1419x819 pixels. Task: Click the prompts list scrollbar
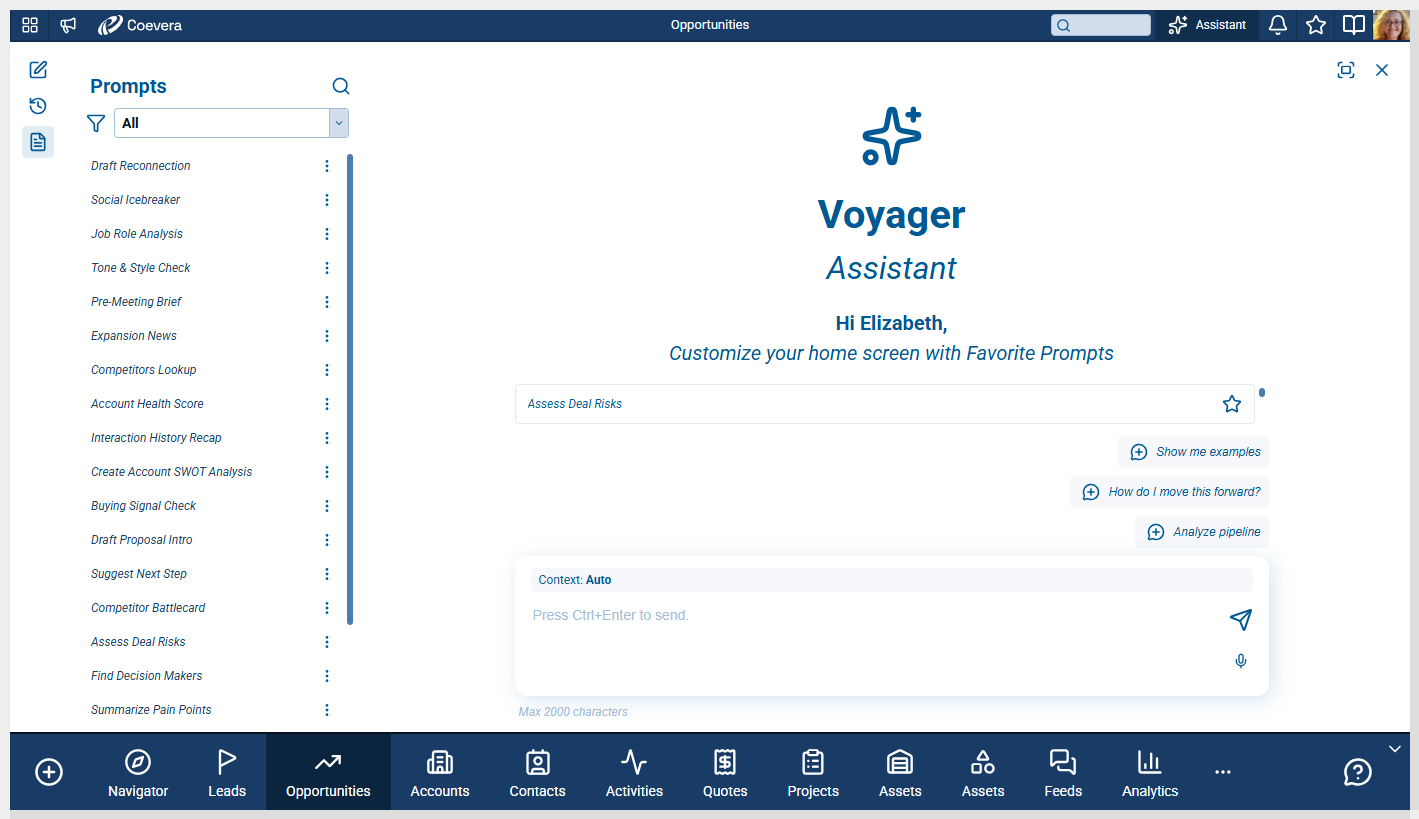click(x=350, y=389)
